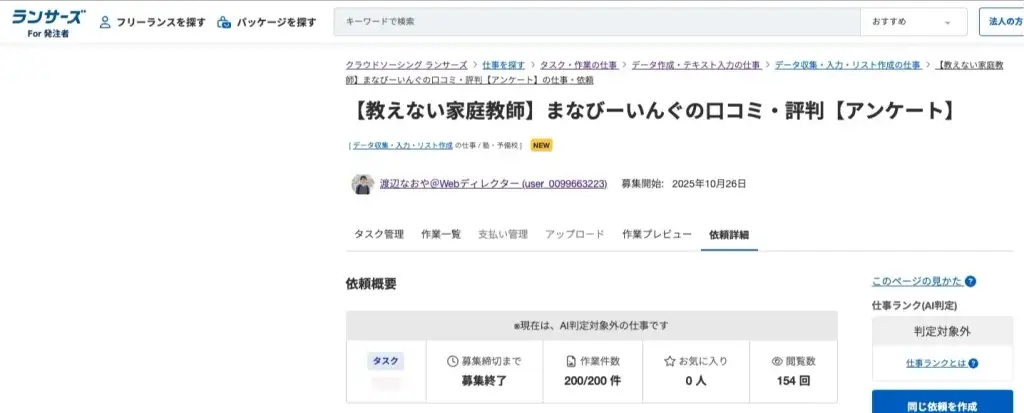Switch to the タスク管理 tab
1024x413 pixels.
[x=379, y=235]
